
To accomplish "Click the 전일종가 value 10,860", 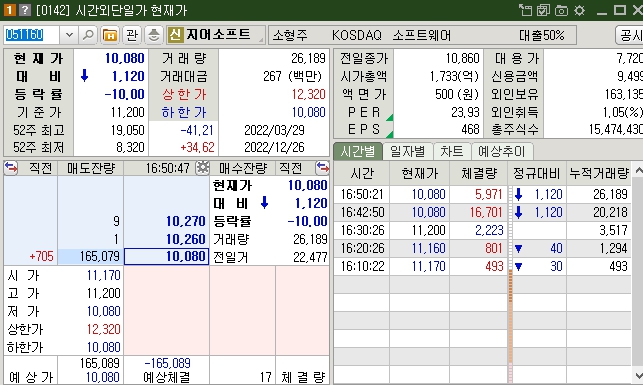I will pos(463,59).
